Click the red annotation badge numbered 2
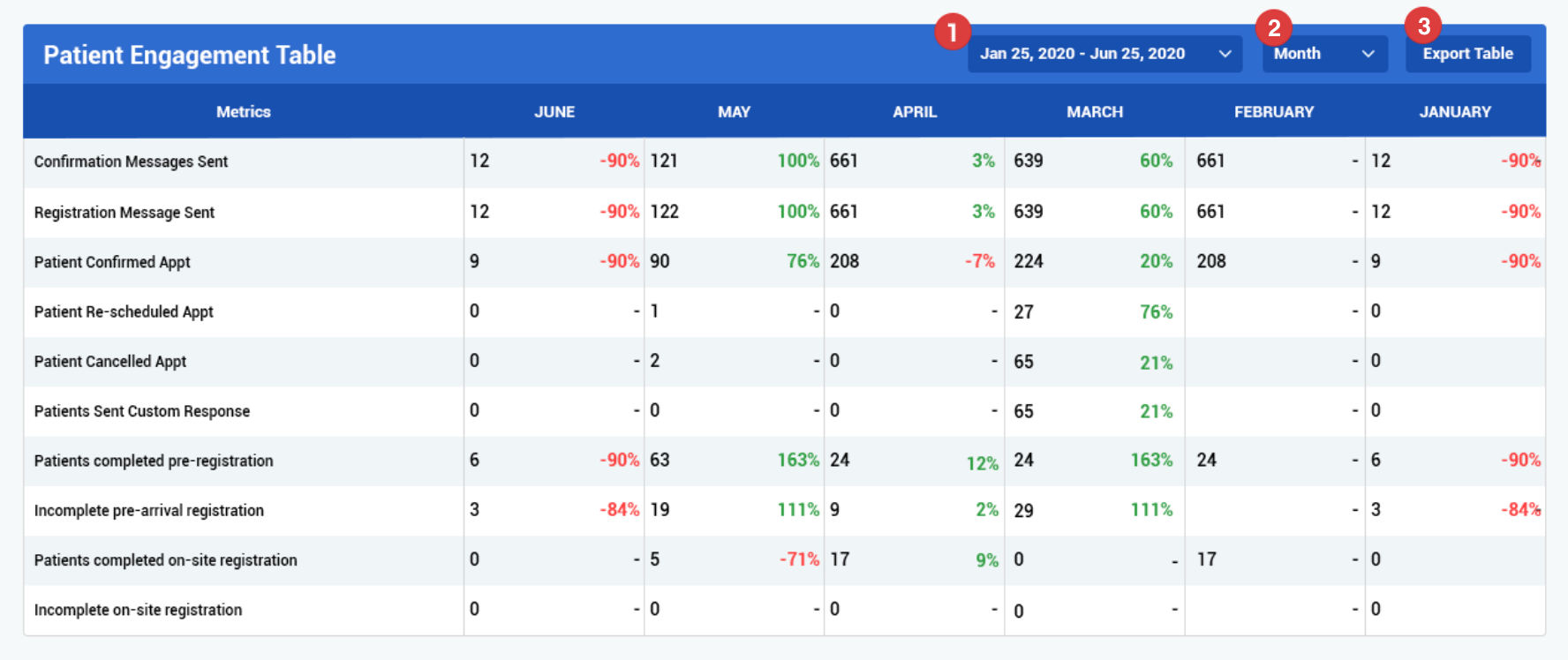The width and height of the screenshot is (1568, 660). [1274, 28]
